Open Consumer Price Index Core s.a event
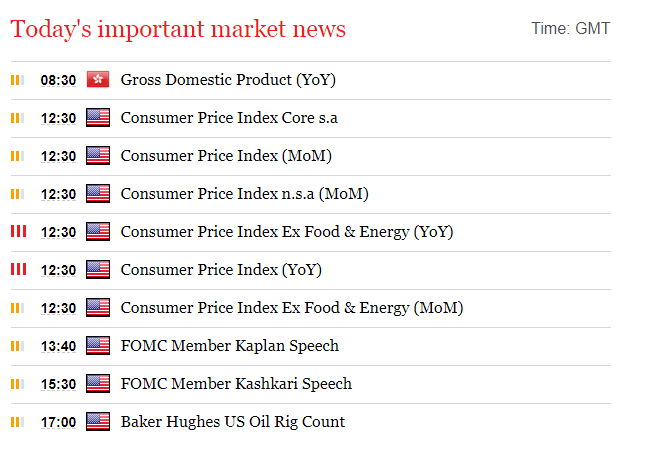Image resolution: width=649 pixels, height=450 pixels. pyautogui.click(x=229, y=118)
